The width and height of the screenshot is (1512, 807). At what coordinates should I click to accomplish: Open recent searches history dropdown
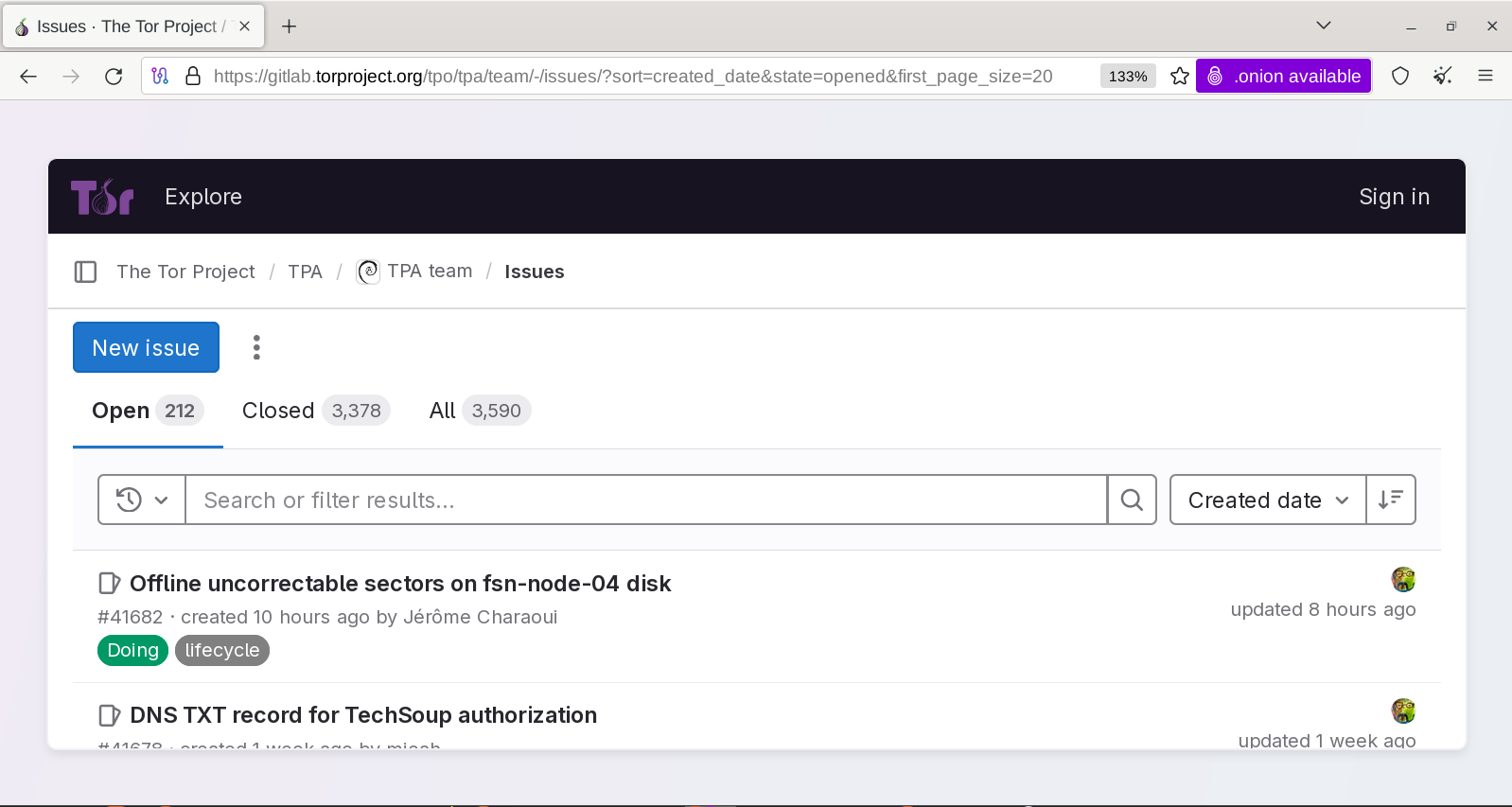[x=142, y=500]
